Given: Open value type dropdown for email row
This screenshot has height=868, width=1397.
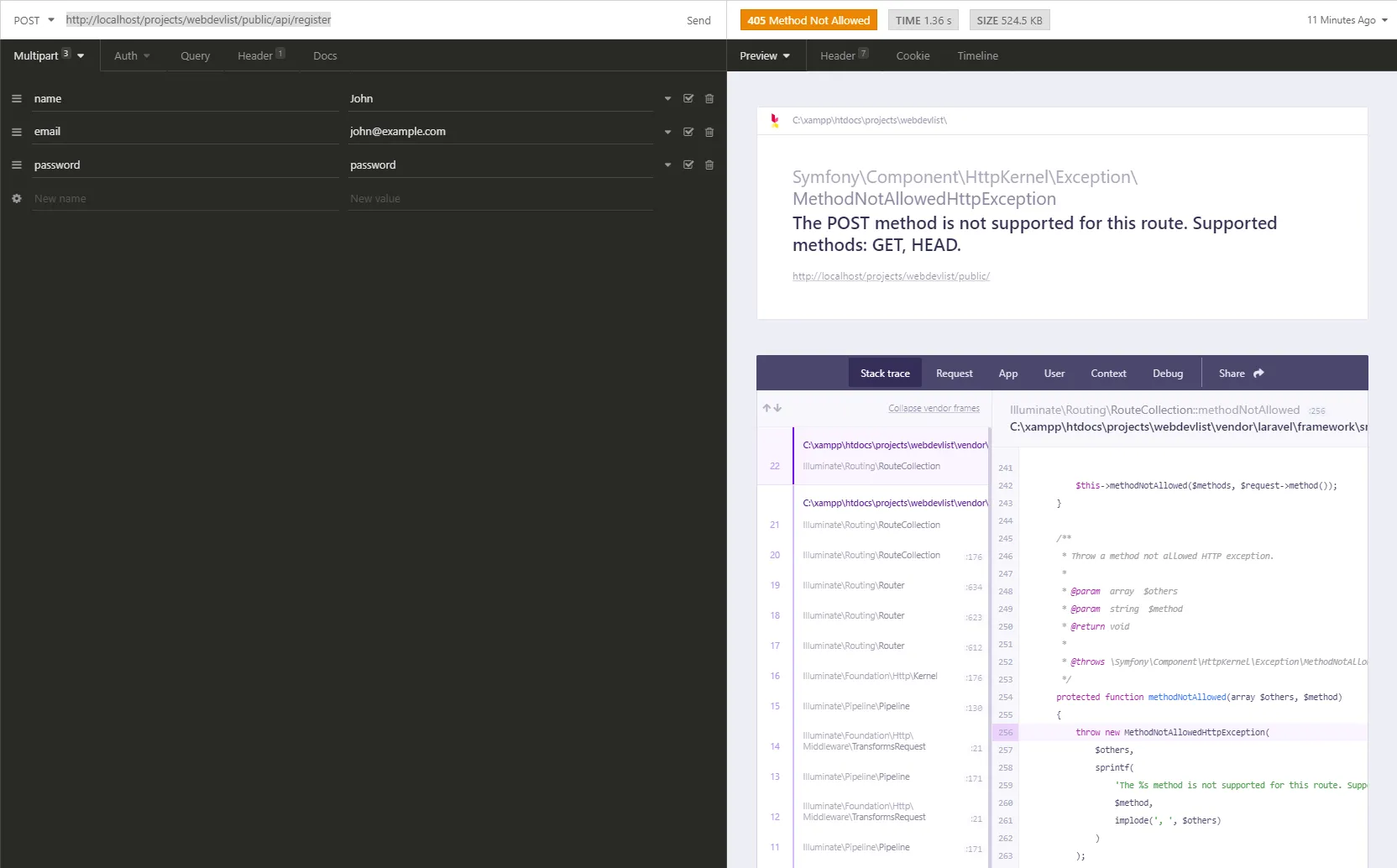Looking at the screenshot, I should click(667, 132).
